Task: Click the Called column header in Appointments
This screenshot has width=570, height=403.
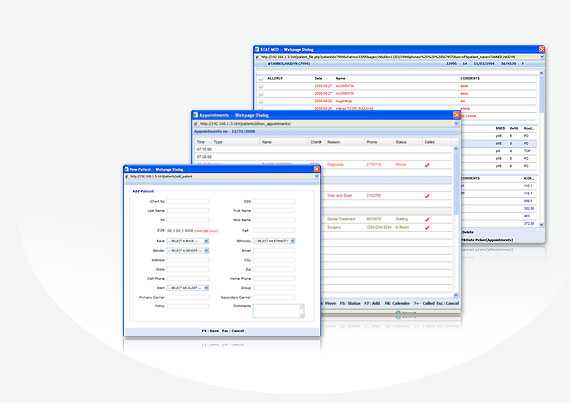Action: coord(429,142)
